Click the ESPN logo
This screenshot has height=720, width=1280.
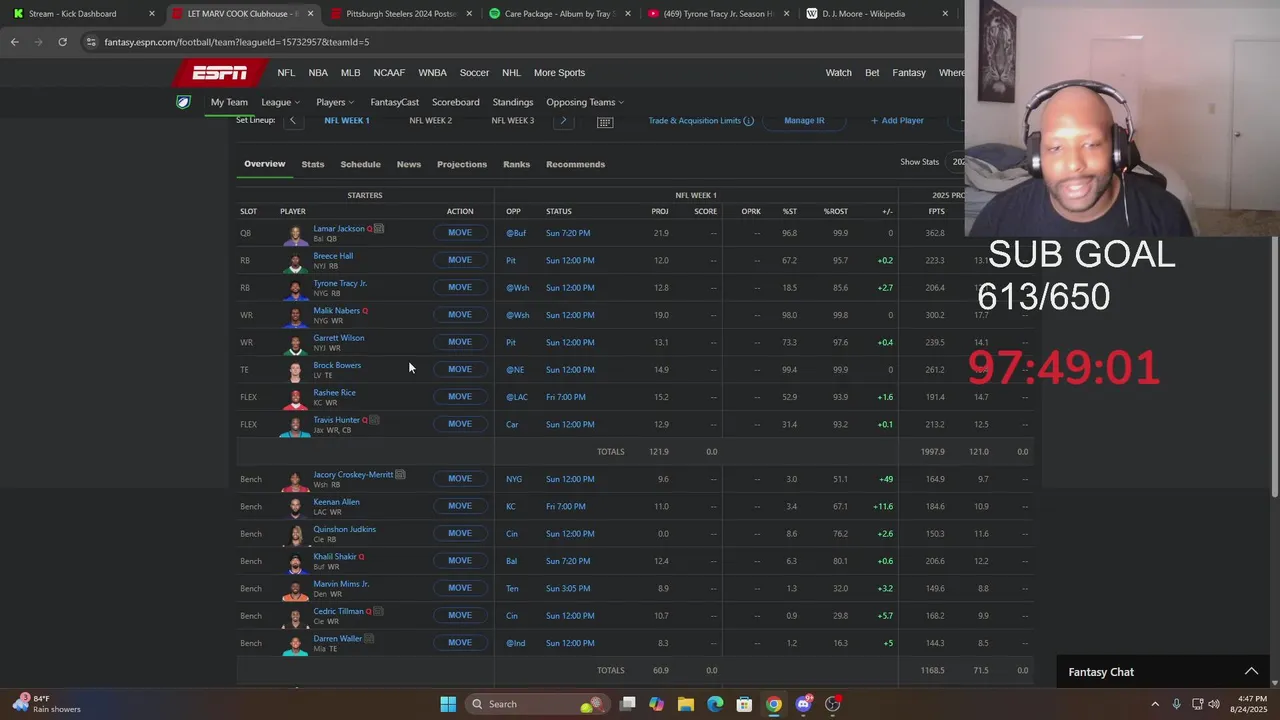point(220,73)
